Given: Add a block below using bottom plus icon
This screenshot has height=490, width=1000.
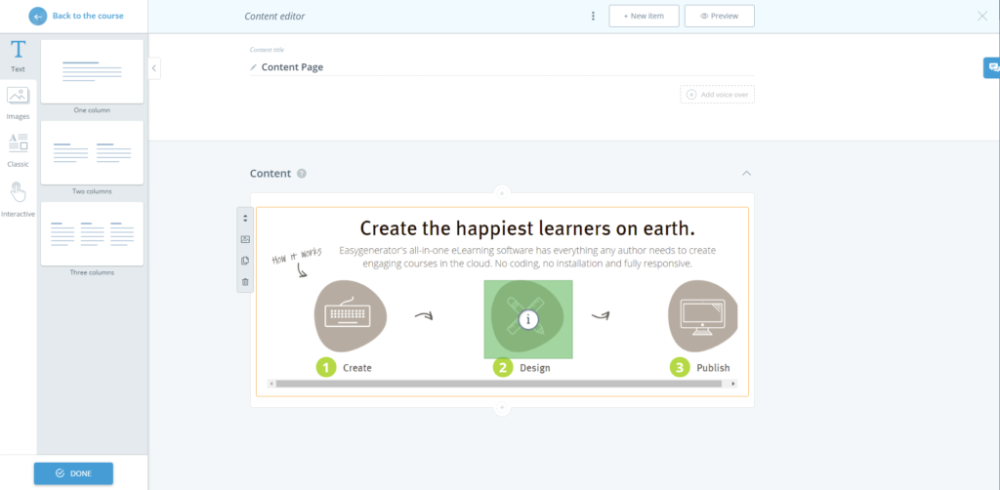Looking at the screenshot, I should (x=502, y=408).
